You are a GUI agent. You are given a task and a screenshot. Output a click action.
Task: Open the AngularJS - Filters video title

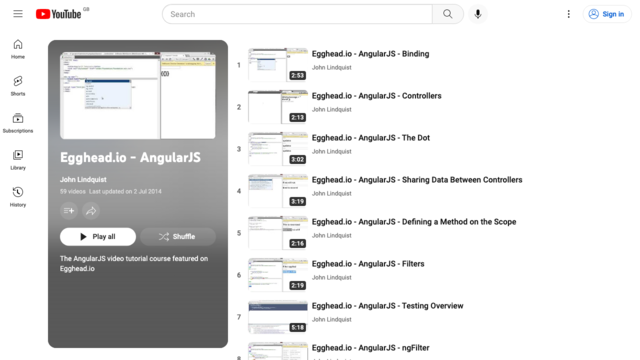pos(368,264)
